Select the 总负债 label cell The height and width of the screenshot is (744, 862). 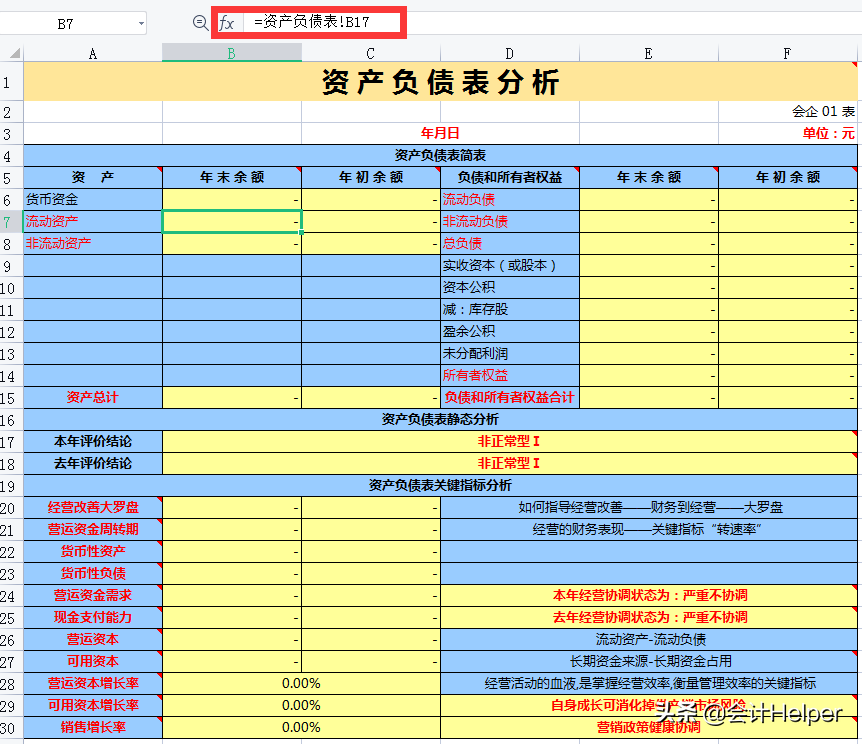click(509, 243)
